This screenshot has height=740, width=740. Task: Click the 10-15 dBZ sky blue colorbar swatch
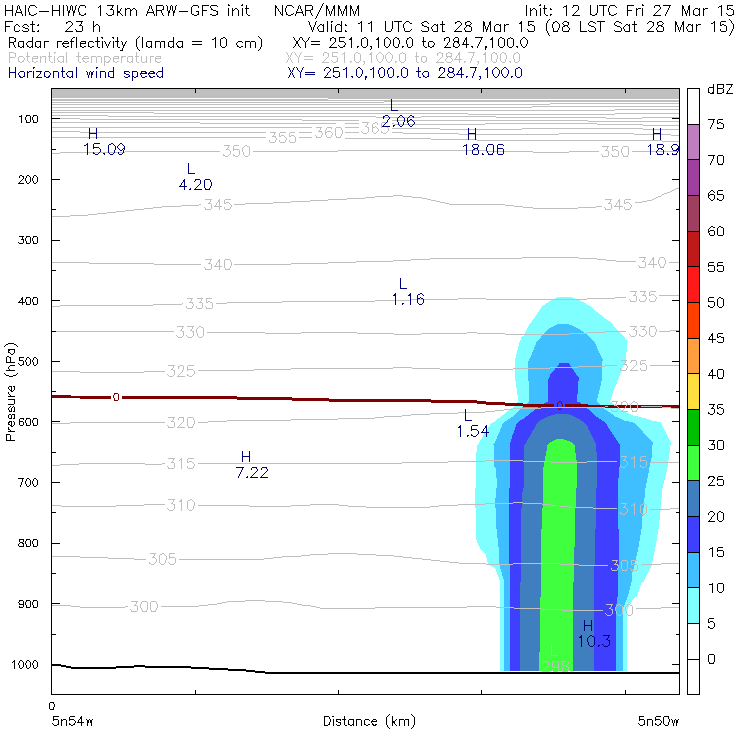pyautogui.click(x=693, y=570)
